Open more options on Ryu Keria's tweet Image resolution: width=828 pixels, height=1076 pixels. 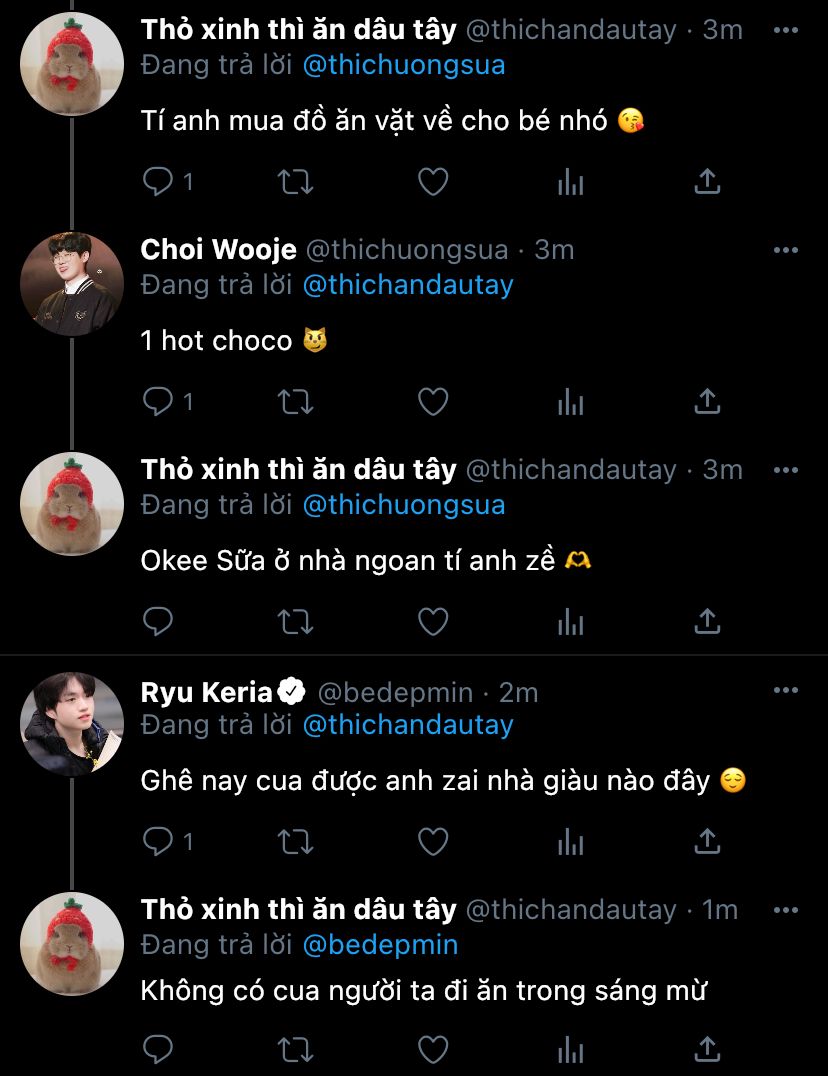[786, 690]
